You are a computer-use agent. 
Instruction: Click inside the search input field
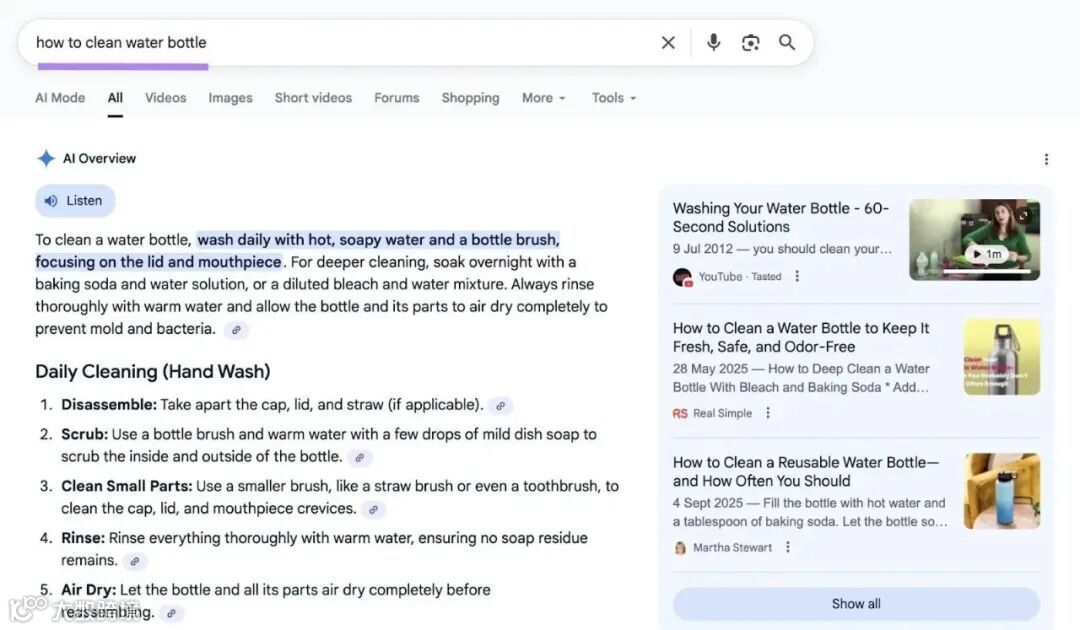tap(340, 42)
